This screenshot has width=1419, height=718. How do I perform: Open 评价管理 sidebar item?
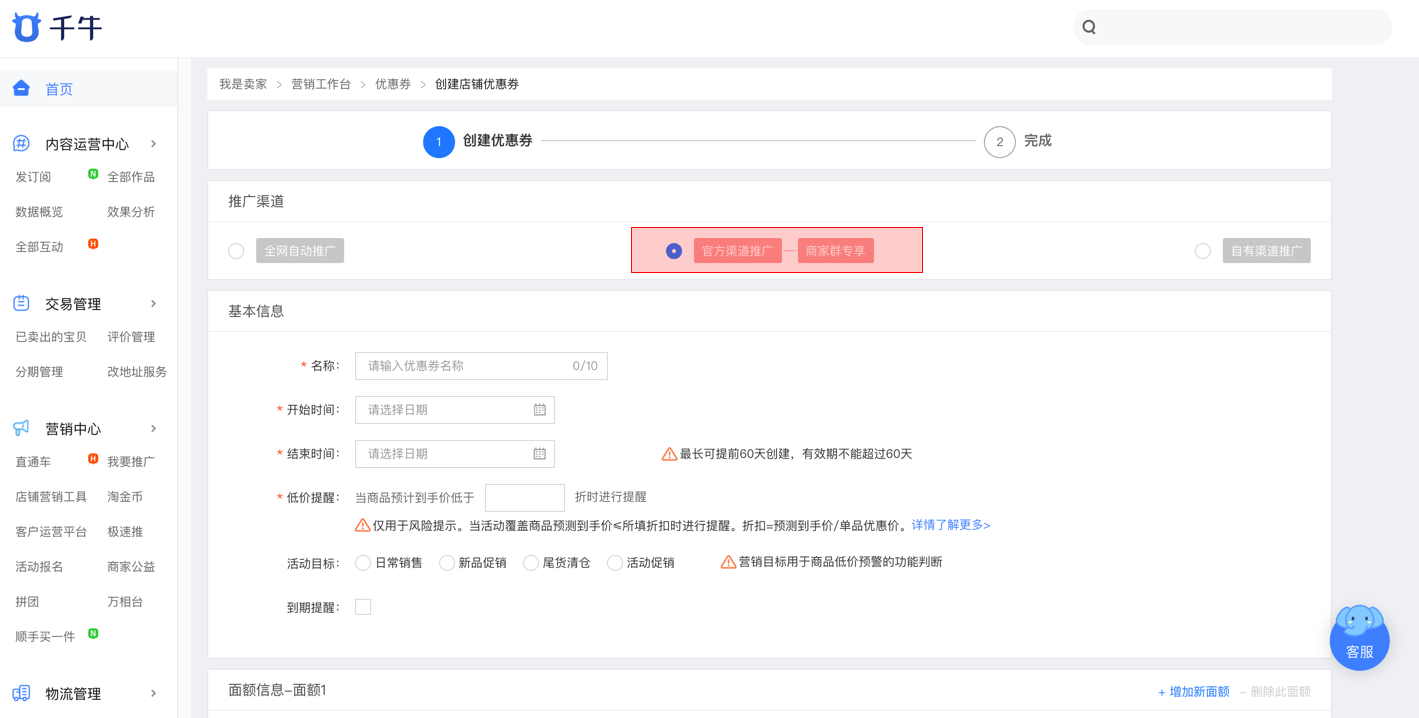tap(131, 337)
